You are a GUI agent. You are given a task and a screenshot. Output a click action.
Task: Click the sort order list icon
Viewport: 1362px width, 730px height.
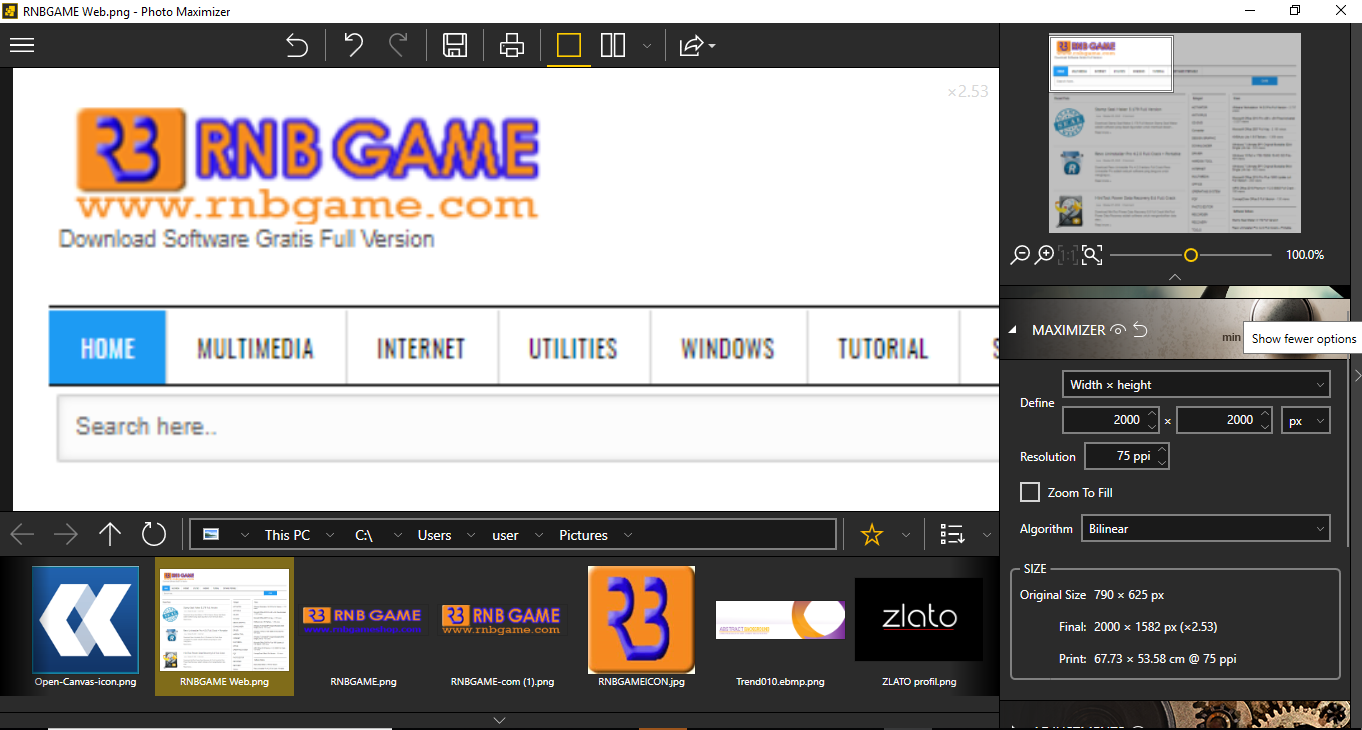[x=952, y=535]
